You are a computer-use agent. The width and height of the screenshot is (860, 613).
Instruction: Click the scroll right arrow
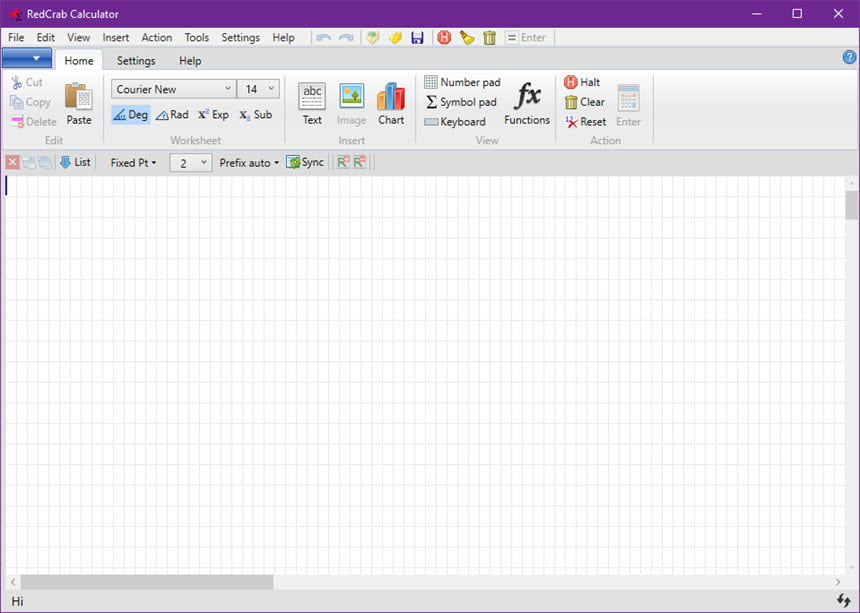(x=838, y=582)
